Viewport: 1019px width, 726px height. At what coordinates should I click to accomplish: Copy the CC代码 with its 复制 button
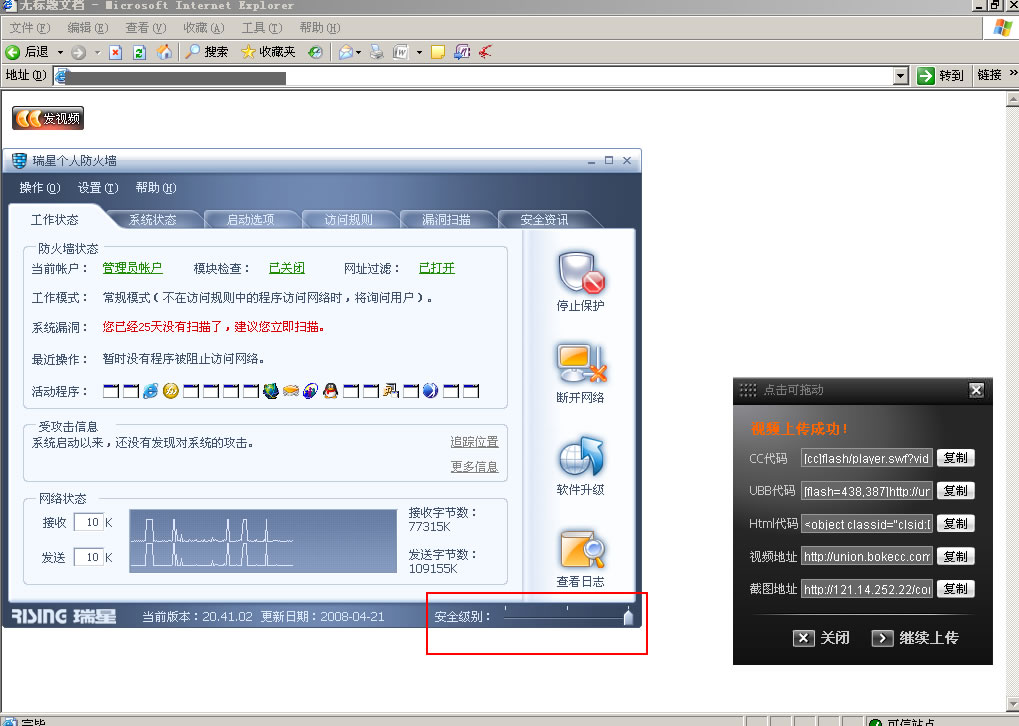[955, 458]
